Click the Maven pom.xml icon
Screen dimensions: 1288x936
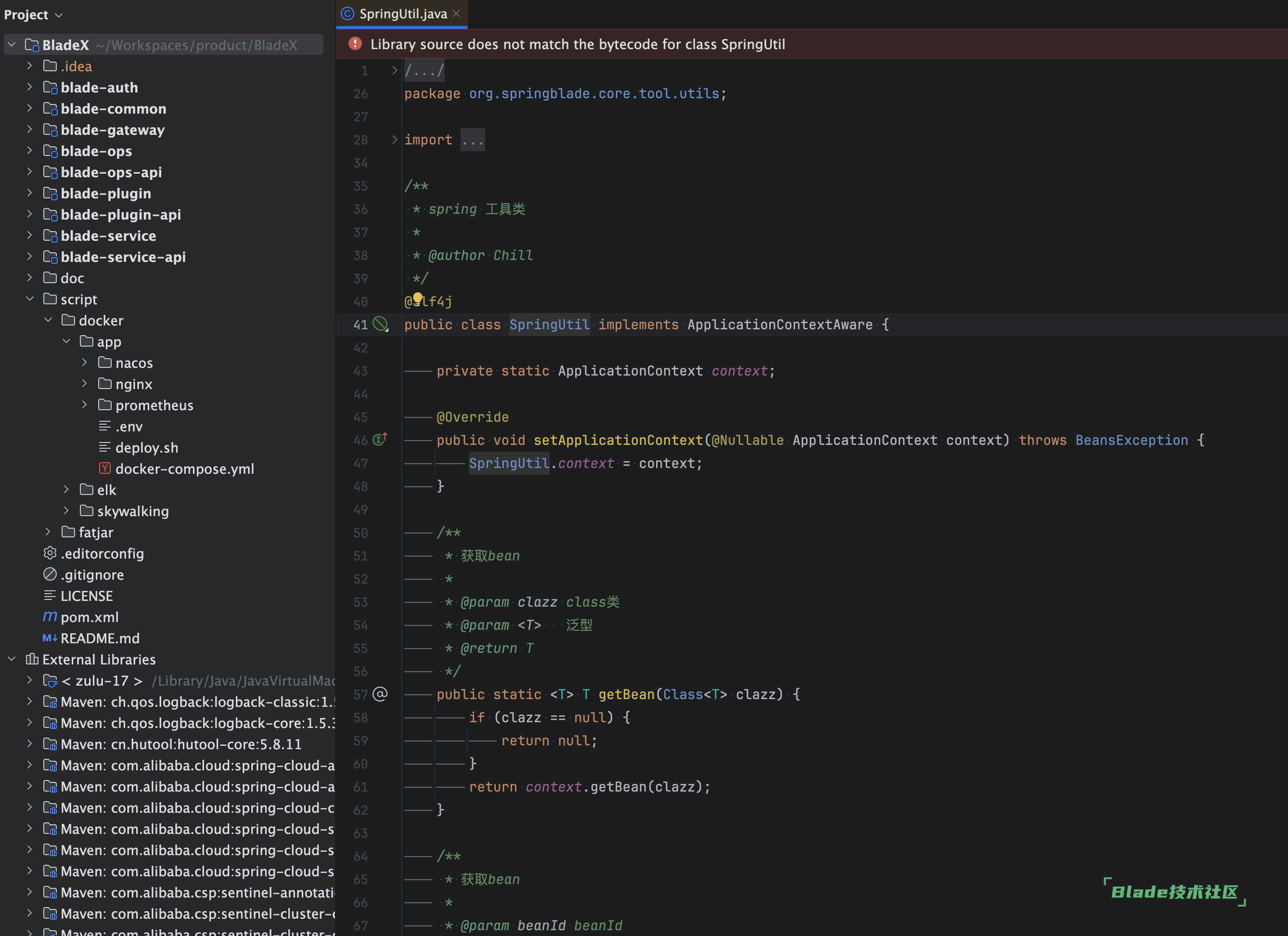pos(50,616)
